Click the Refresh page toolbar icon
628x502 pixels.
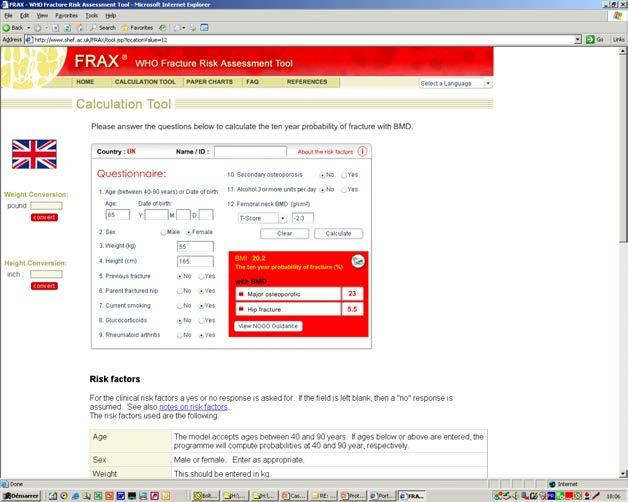pos(68,28)
